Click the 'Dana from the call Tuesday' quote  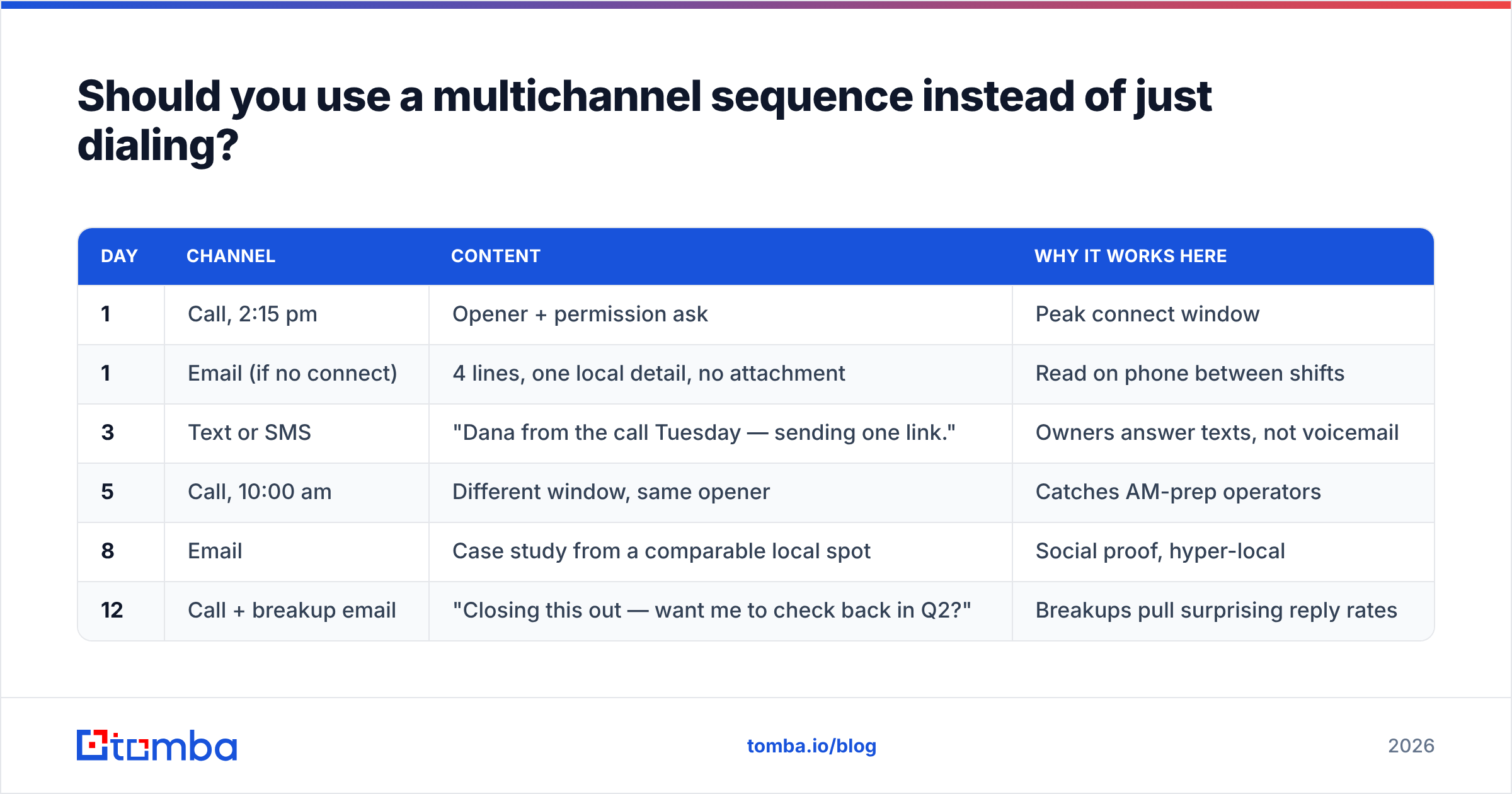coord(704,432)
